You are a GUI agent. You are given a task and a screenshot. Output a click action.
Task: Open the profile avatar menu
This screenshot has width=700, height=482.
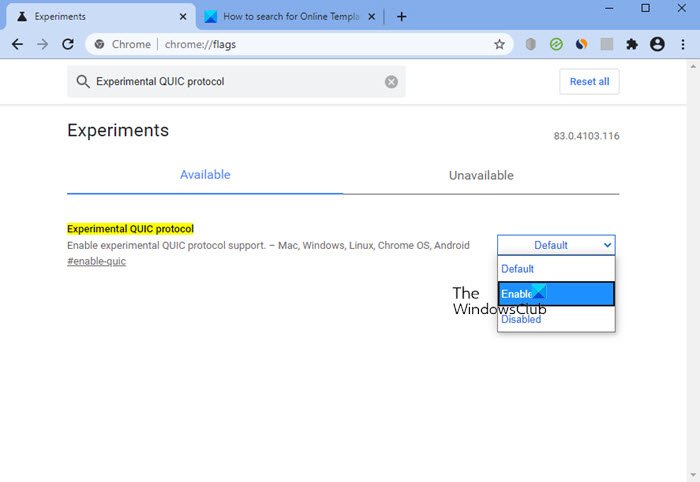pyautogui.click(x=657, y=44)
